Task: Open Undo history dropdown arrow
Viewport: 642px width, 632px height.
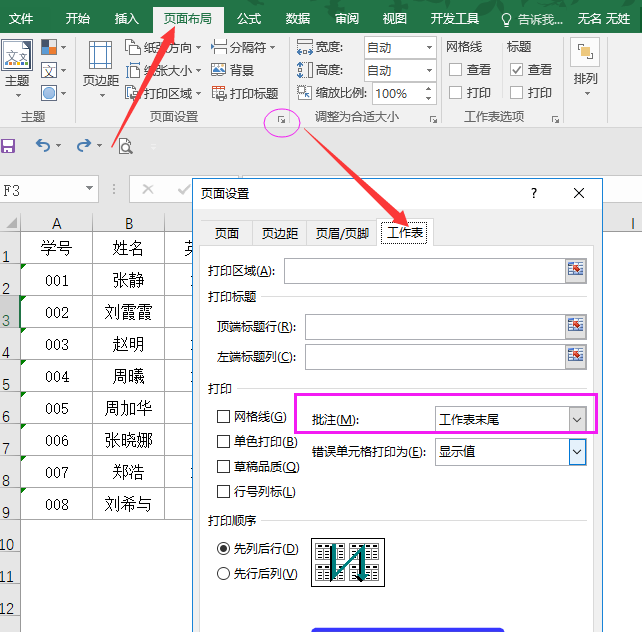Action: (x=59, y=145)
